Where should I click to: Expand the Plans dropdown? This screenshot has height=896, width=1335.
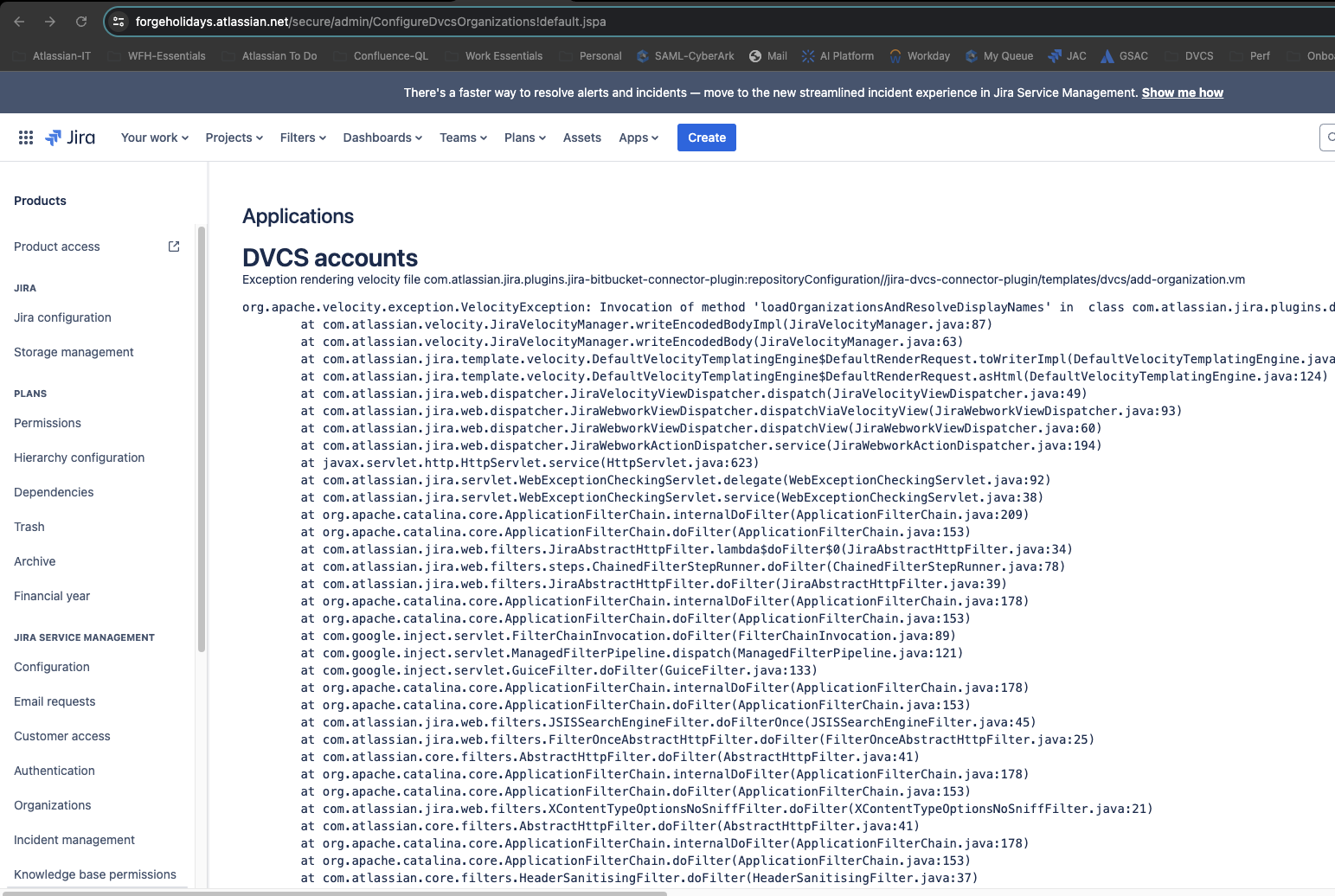[525, 138]
